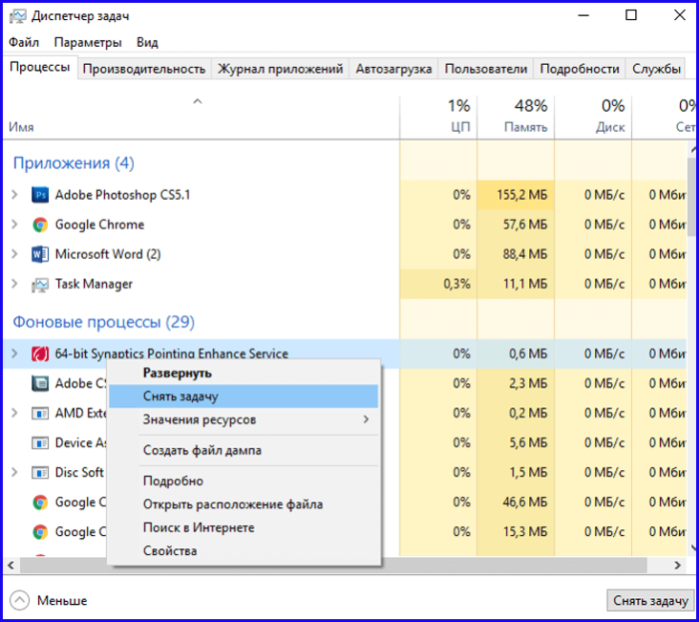The image size is (699, 622).
Task: Click the 0,3% CPU cell for Task Manager
Action: (438, 284)
